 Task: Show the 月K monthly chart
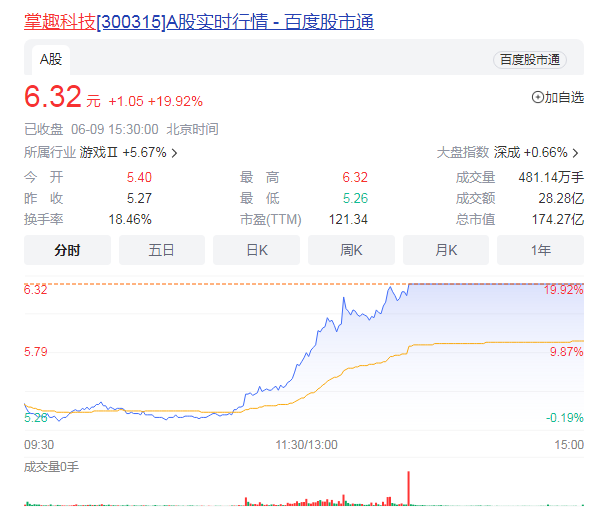tap(445, 250)
